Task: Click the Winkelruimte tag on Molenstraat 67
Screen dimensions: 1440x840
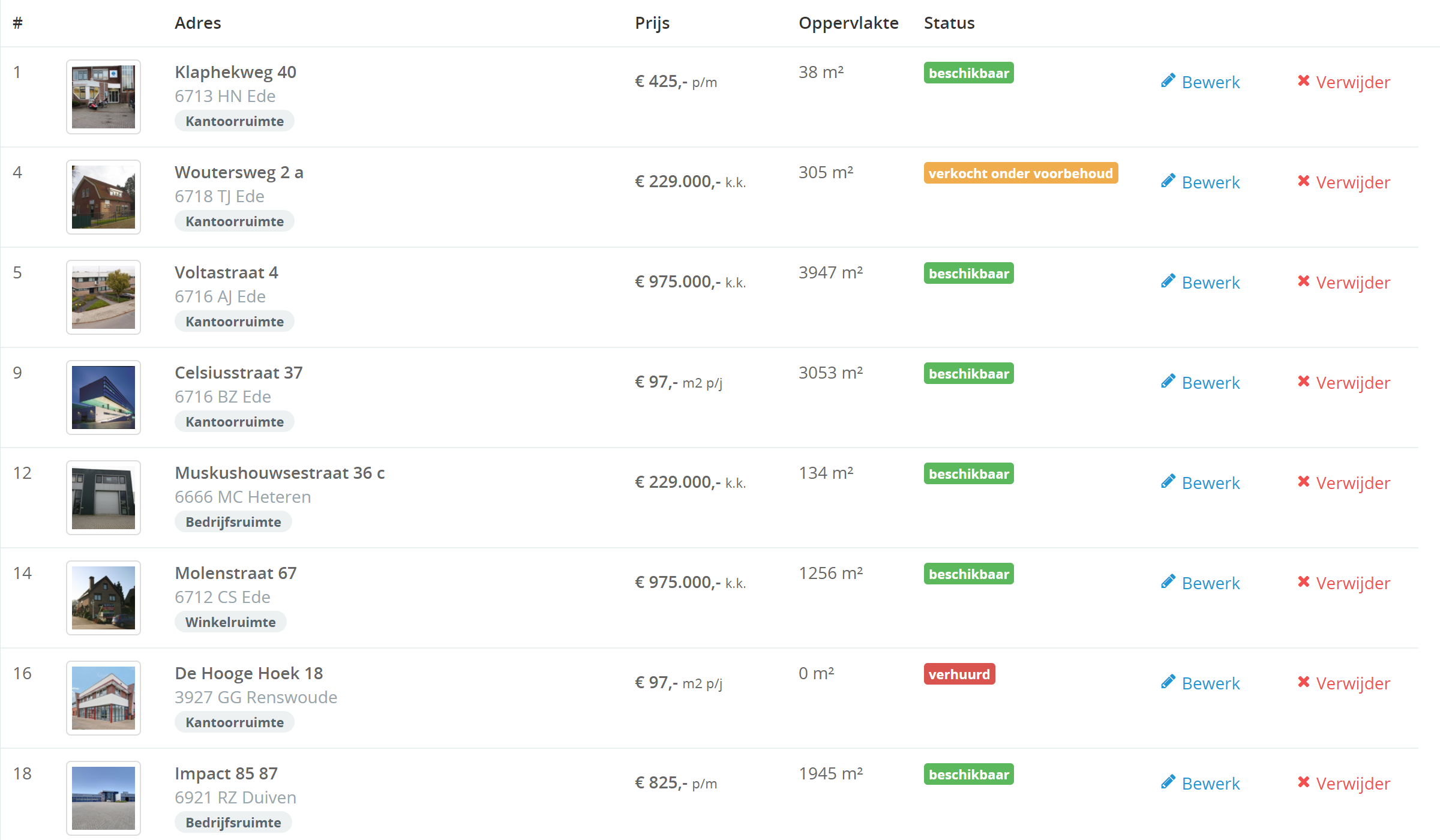Action: [230, 622]
